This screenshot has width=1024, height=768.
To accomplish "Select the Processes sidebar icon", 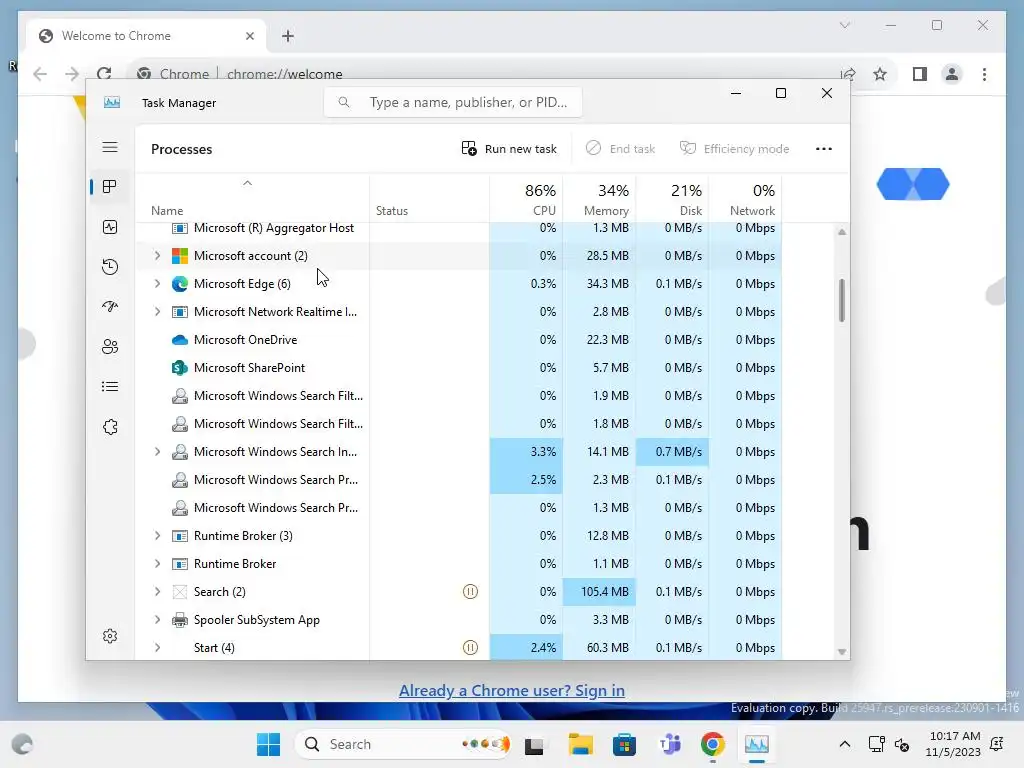I will click(x=110, y=187).
